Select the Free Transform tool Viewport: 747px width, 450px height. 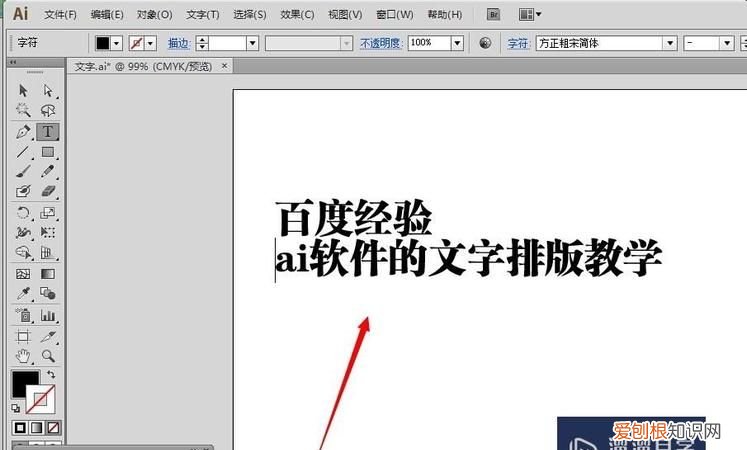[x=48, y=232]
